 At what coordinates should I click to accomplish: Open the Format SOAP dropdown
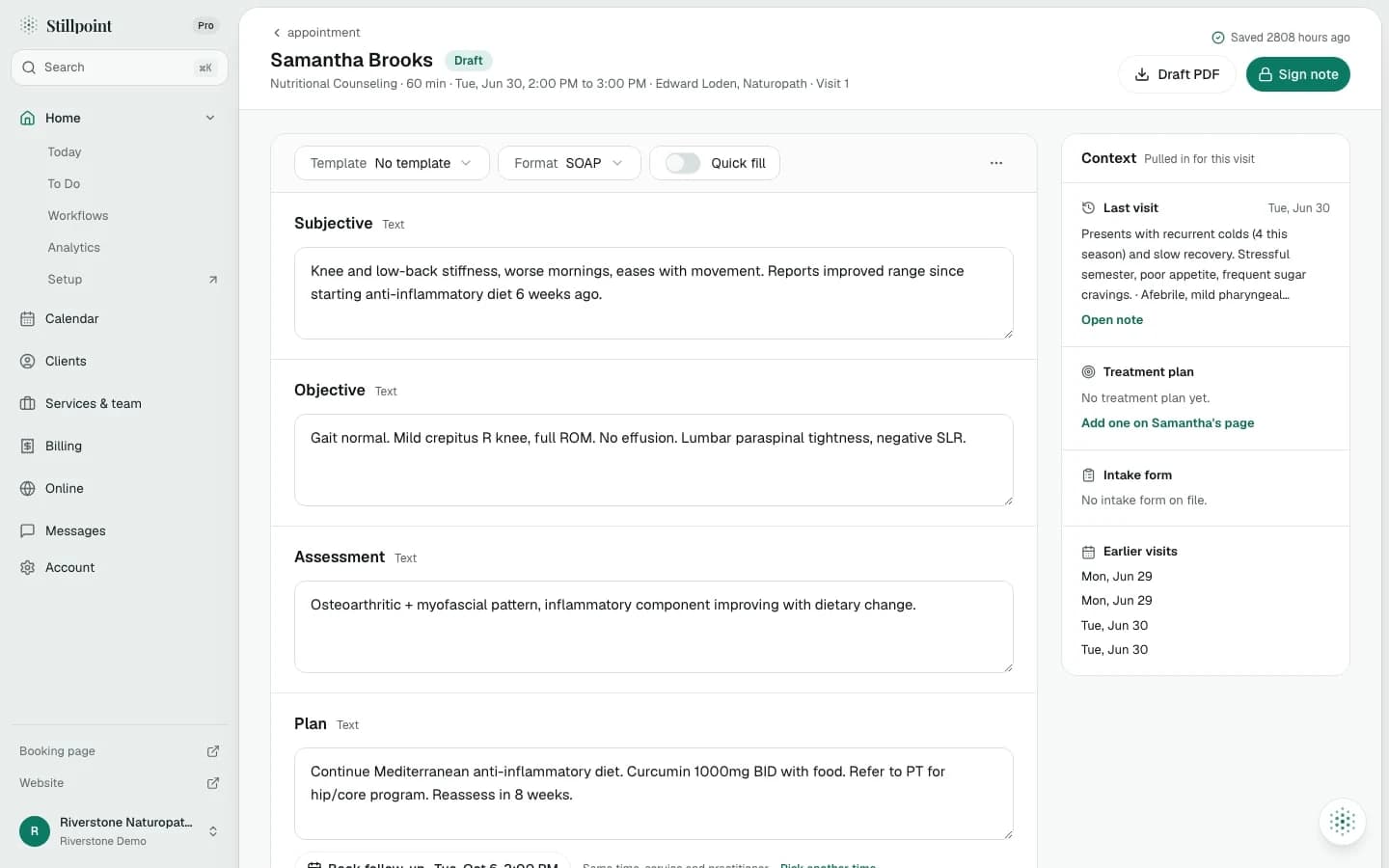569,163
